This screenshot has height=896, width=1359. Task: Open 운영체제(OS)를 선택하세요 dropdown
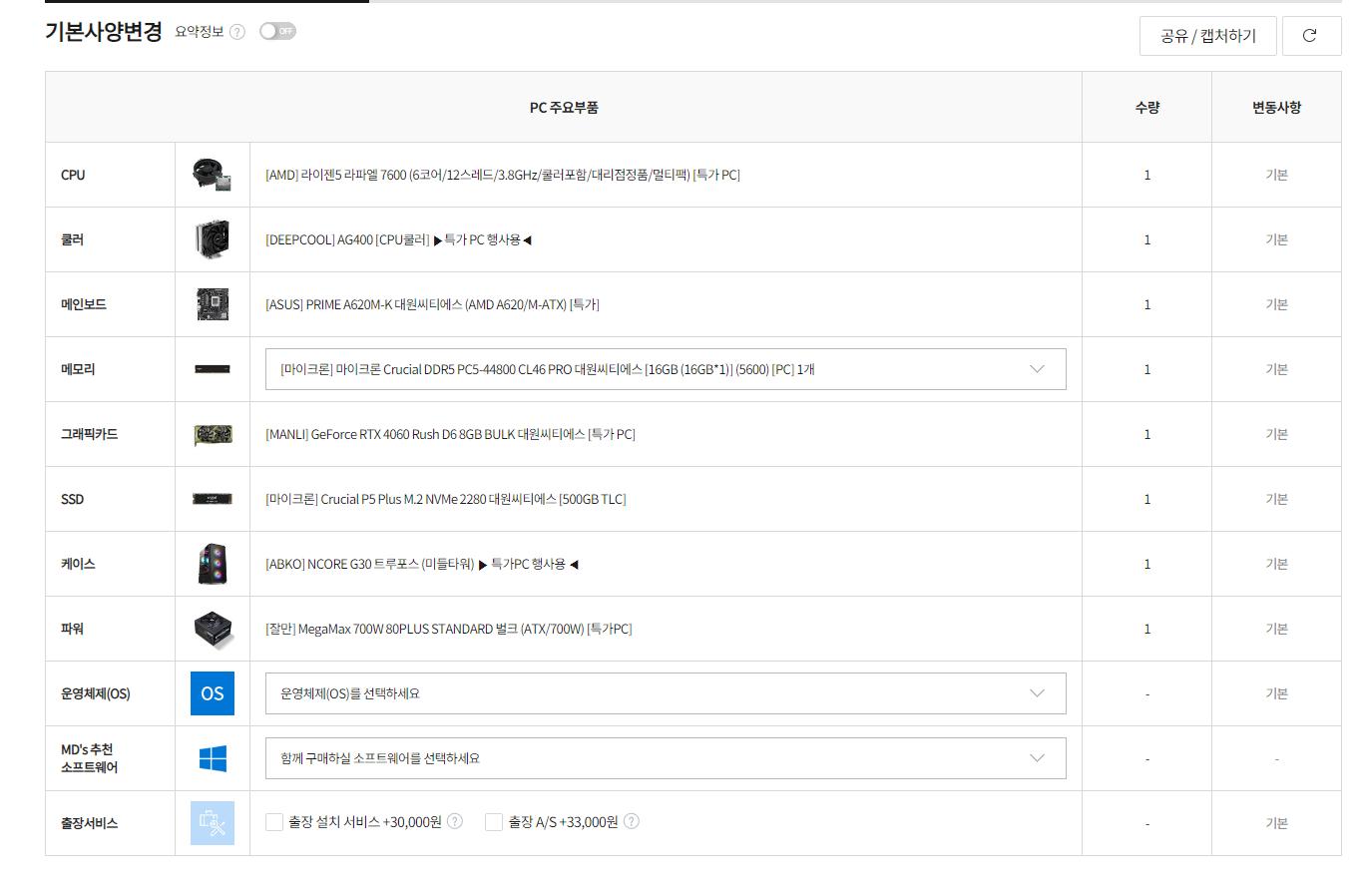(666, 693)
